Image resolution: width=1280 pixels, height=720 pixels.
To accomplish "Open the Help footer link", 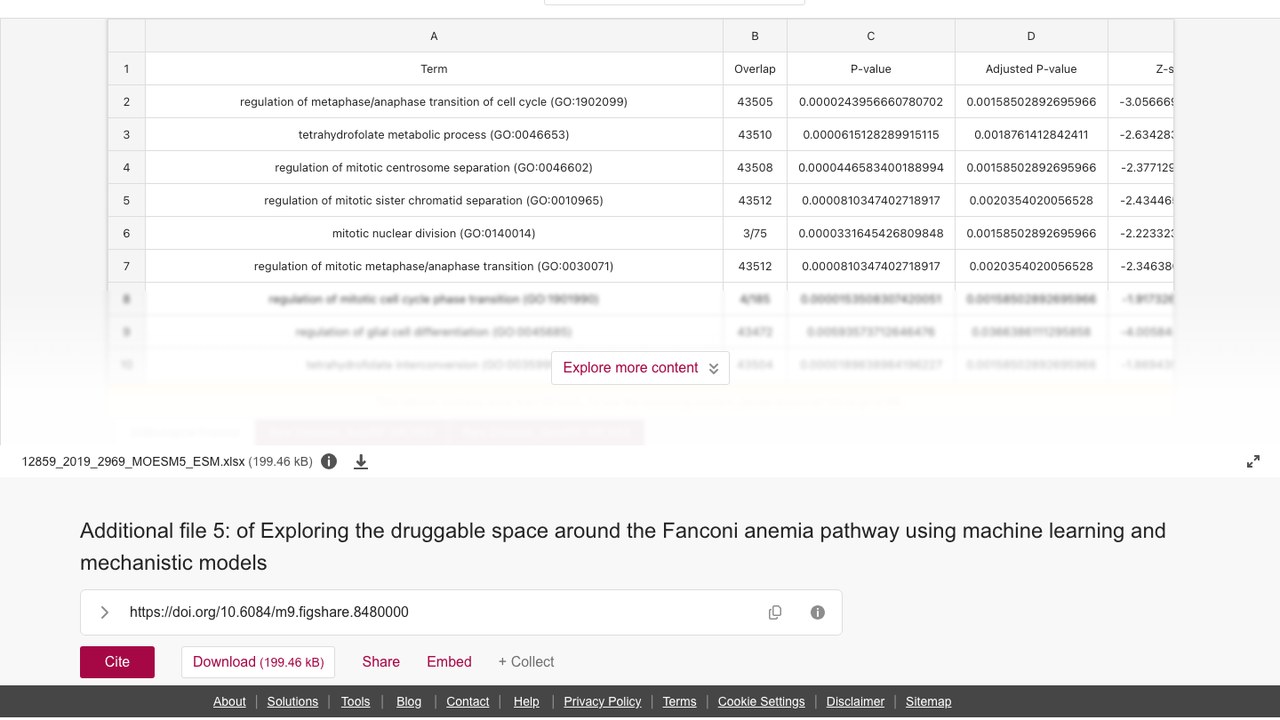I will point(526,701).
